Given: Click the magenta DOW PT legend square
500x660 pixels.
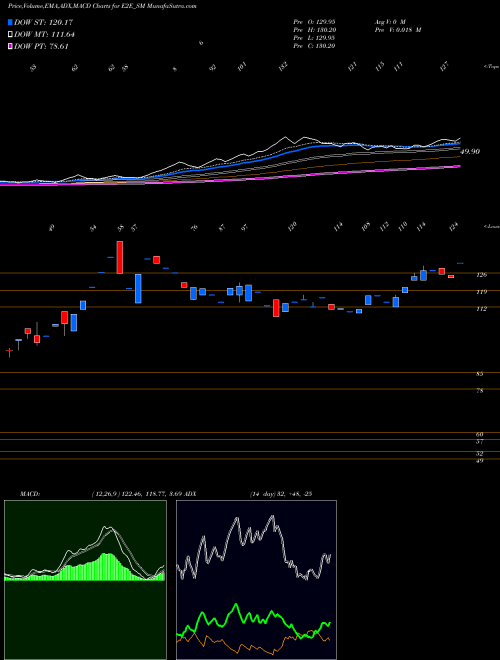Looking at the screenshot, I should click(10, 47).
